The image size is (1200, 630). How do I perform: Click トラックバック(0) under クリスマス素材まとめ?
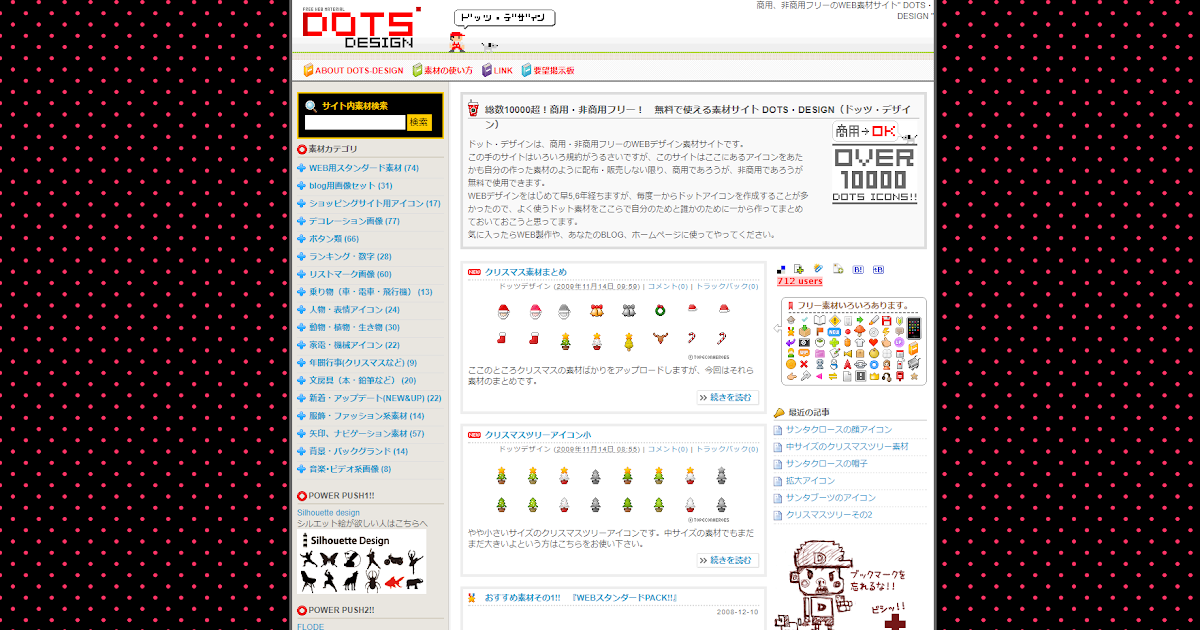(x=727, y=286)
